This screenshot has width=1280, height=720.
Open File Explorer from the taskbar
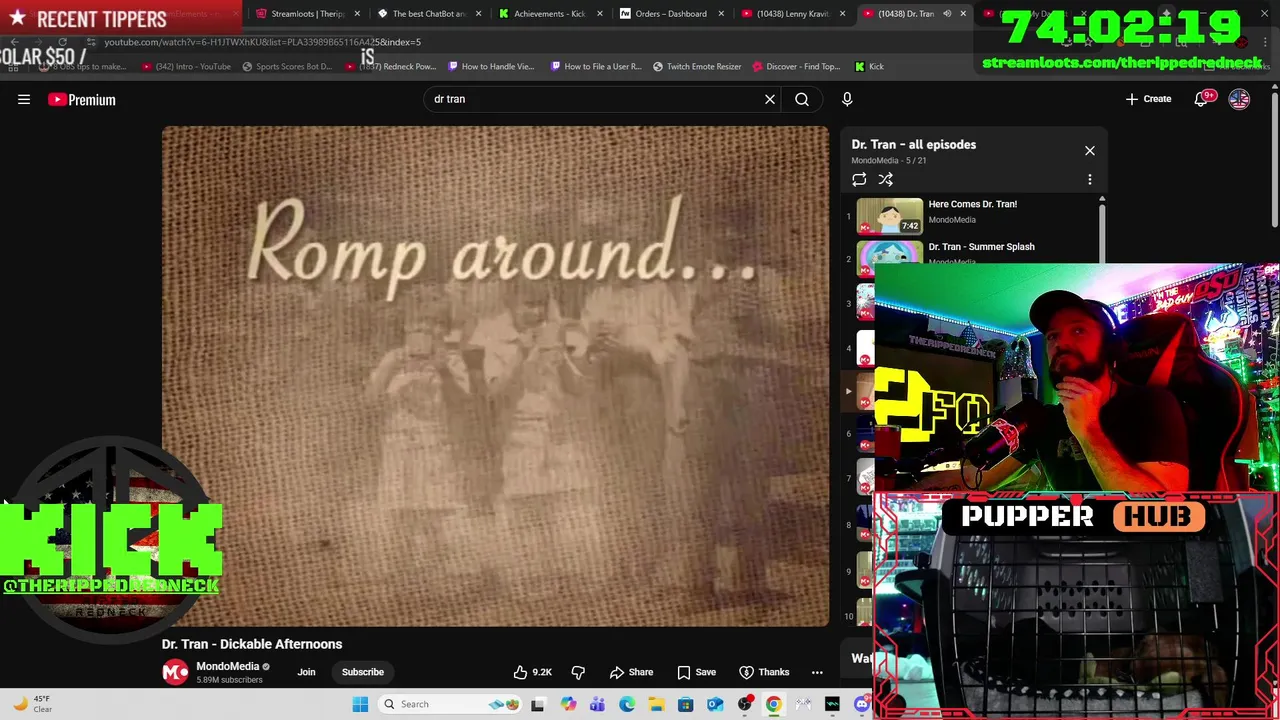(656, 704)
